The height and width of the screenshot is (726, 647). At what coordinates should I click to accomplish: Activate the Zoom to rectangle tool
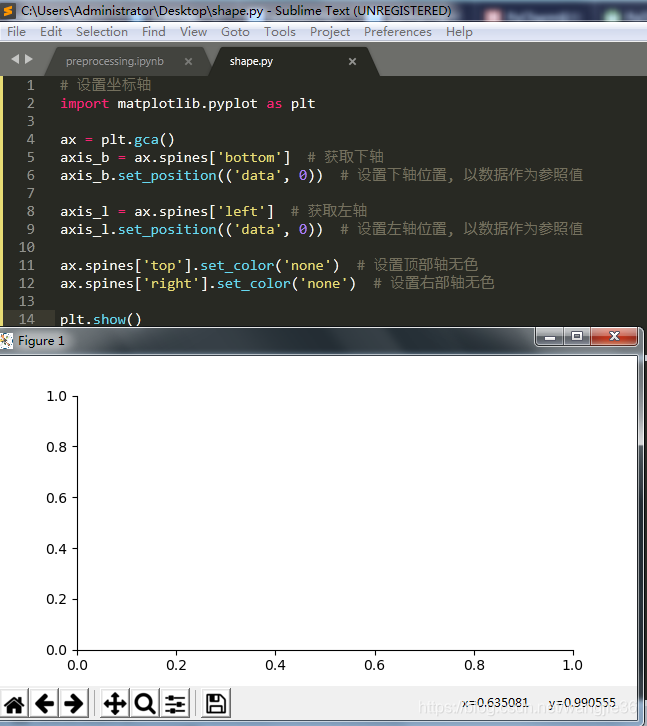click(145, 703)
